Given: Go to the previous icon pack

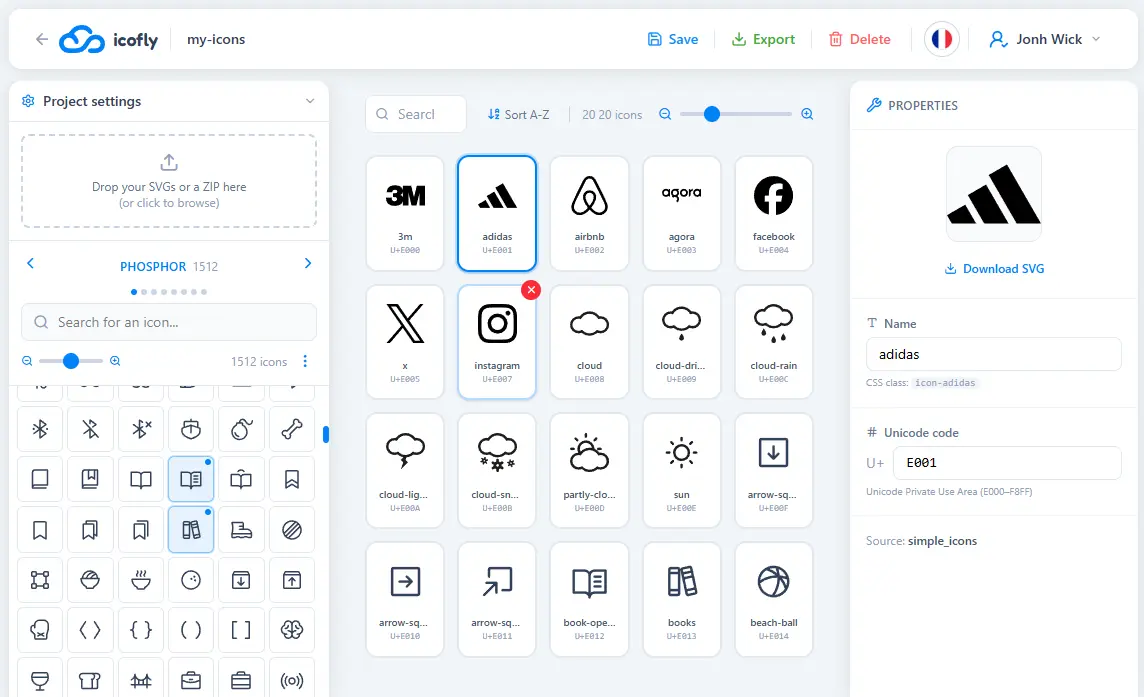Looking at the screenshot, I should click(x=31, y=263).
